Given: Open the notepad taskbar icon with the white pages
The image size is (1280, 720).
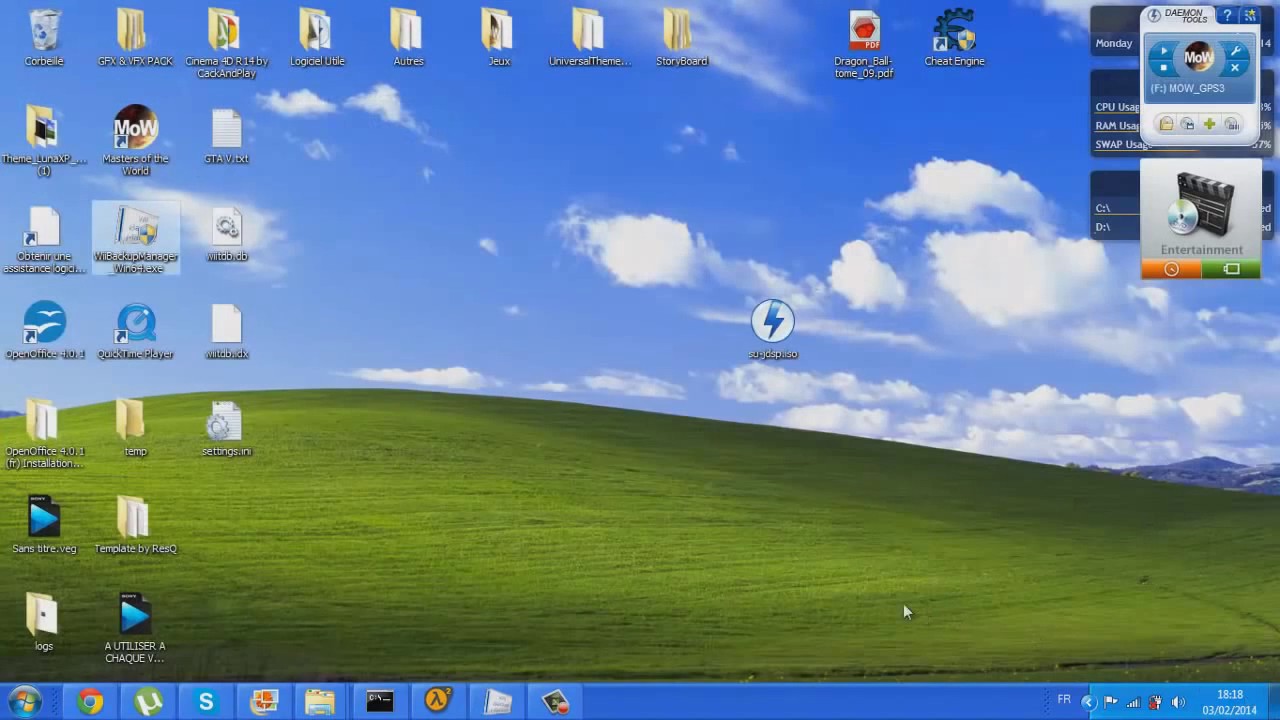Looking at the screenshot, I should point(497,702).
